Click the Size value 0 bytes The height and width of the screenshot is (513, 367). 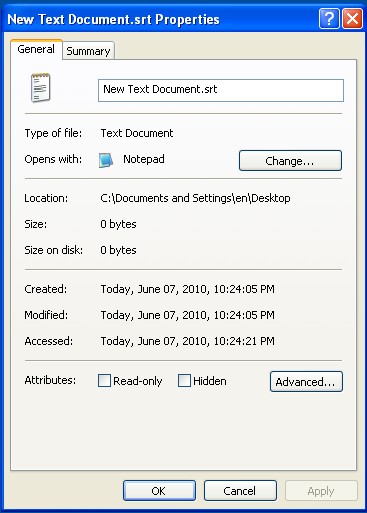[118, 224]
